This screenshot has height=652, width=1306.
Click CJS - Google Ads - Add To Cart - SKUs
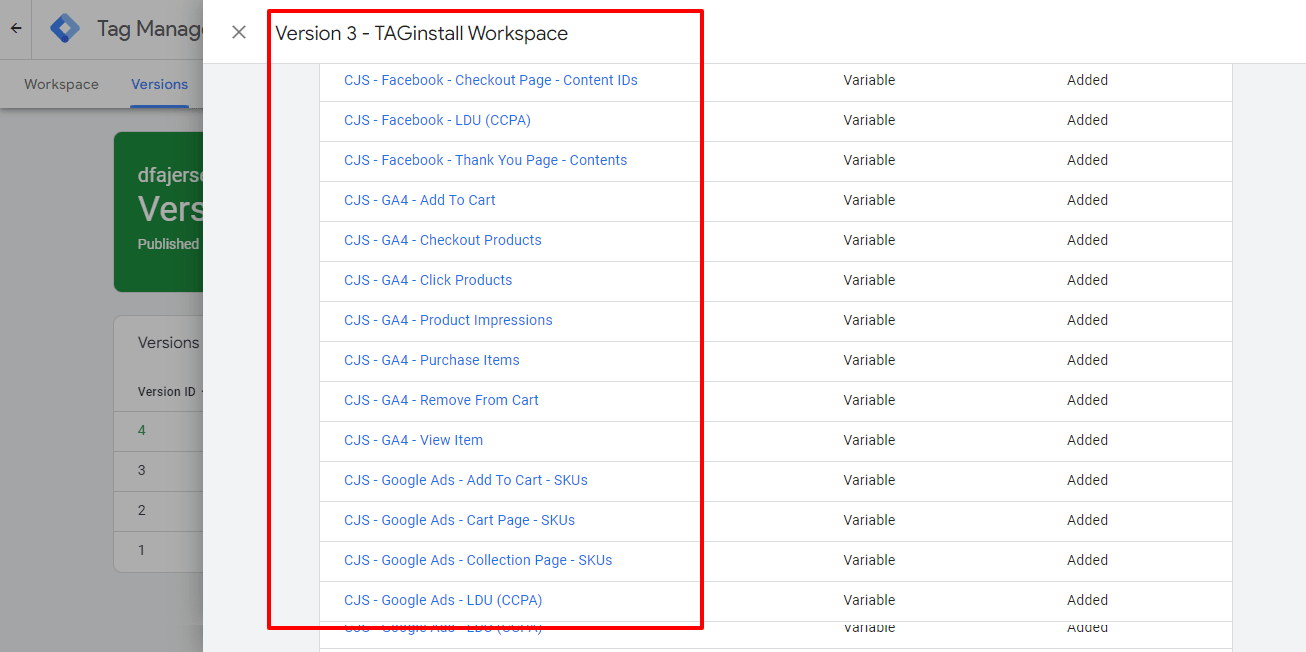pyautogui.click(x=465, y=480)
